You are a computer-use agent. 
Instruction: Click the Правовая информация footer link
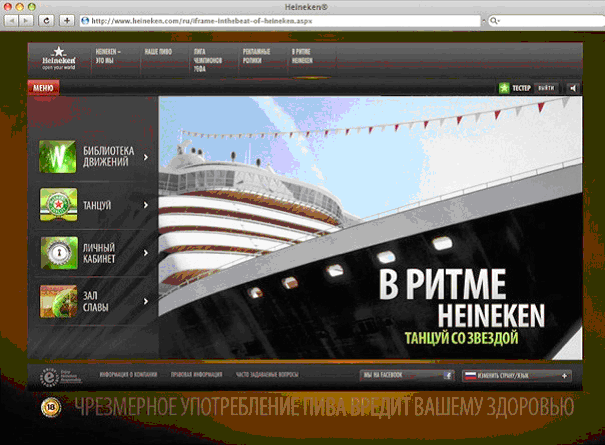point(195,375)
